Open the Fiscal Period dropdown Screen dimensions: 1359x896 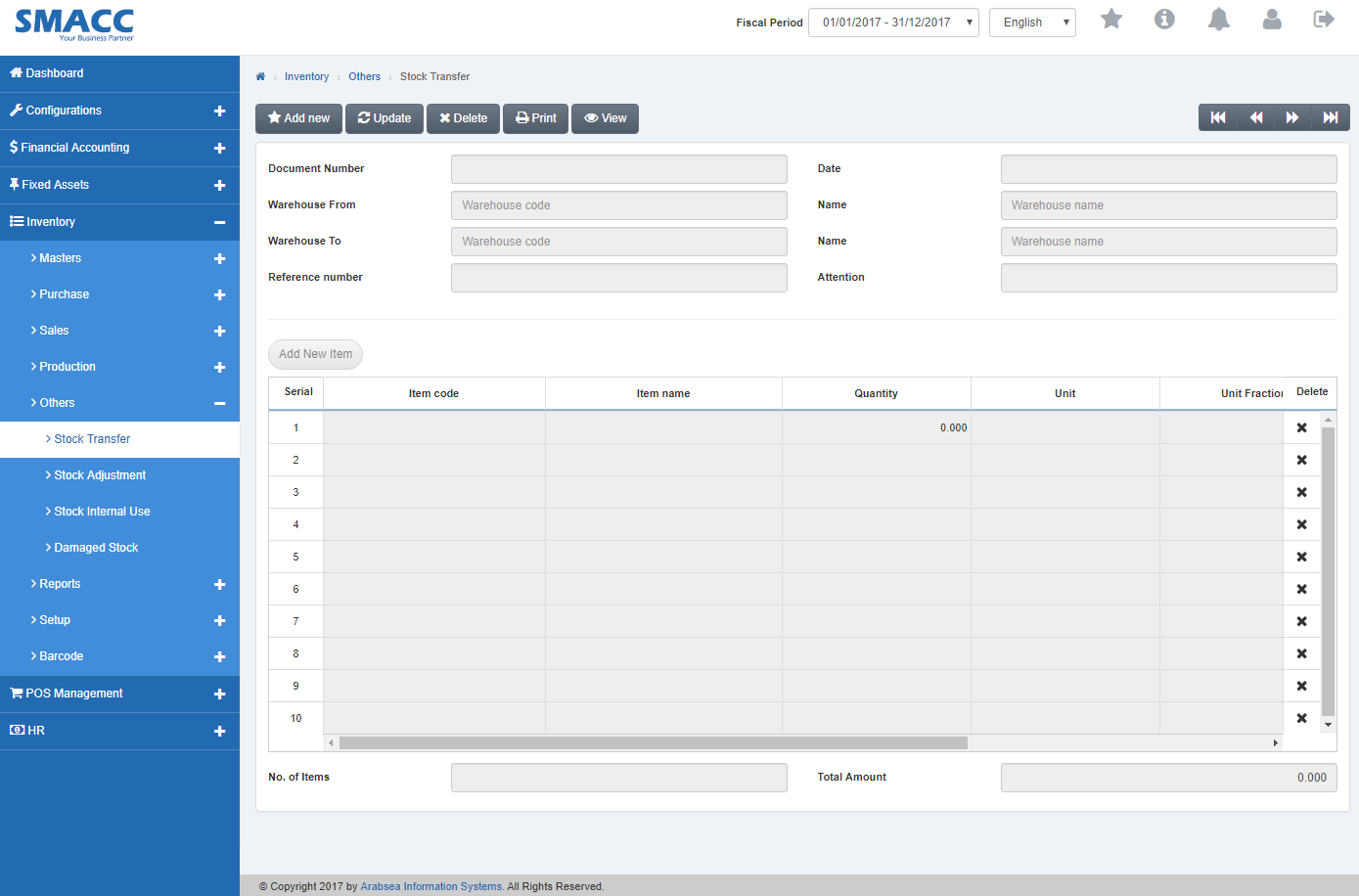pyautogui.click(x=892, y=22)
